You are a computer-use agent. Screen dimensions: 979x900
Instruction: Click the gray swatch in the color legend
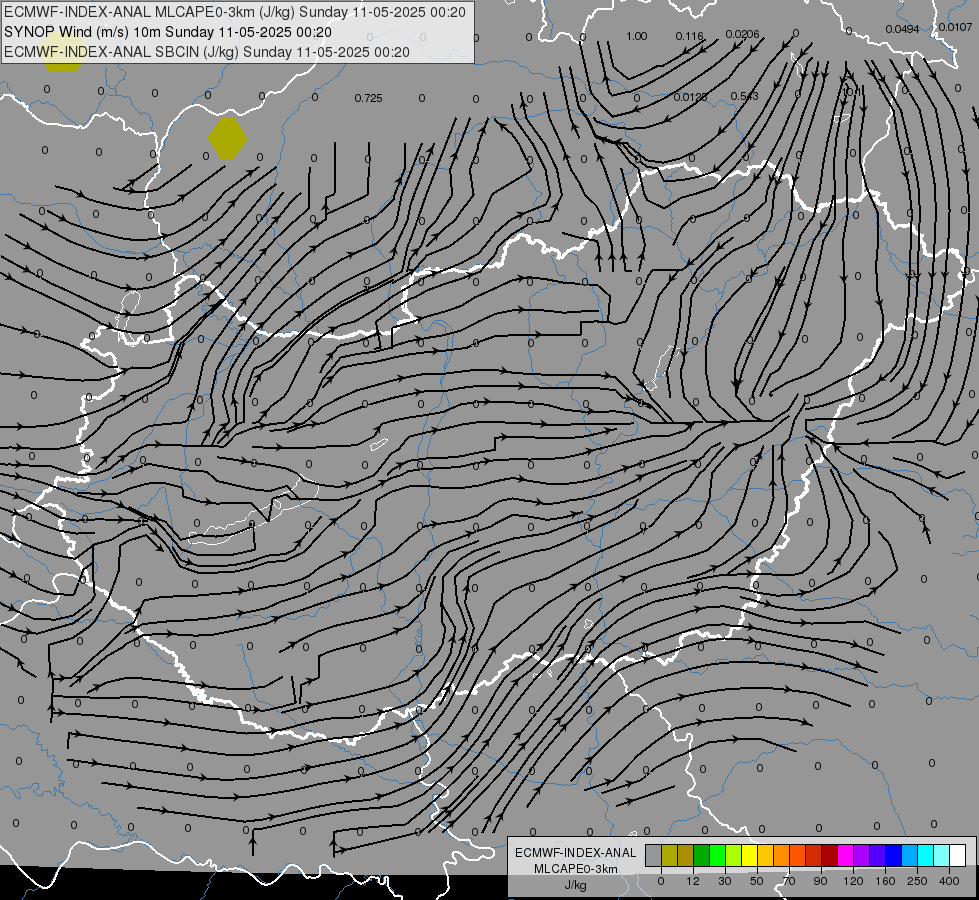(x=654, y=855)
